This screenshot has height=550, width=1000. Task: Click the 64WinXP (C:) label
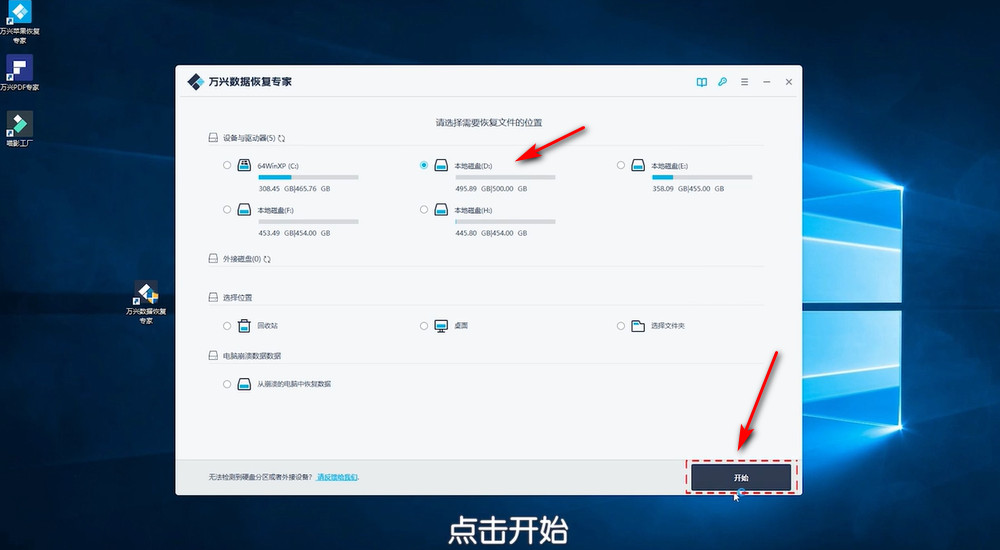[x=278, y=166]
